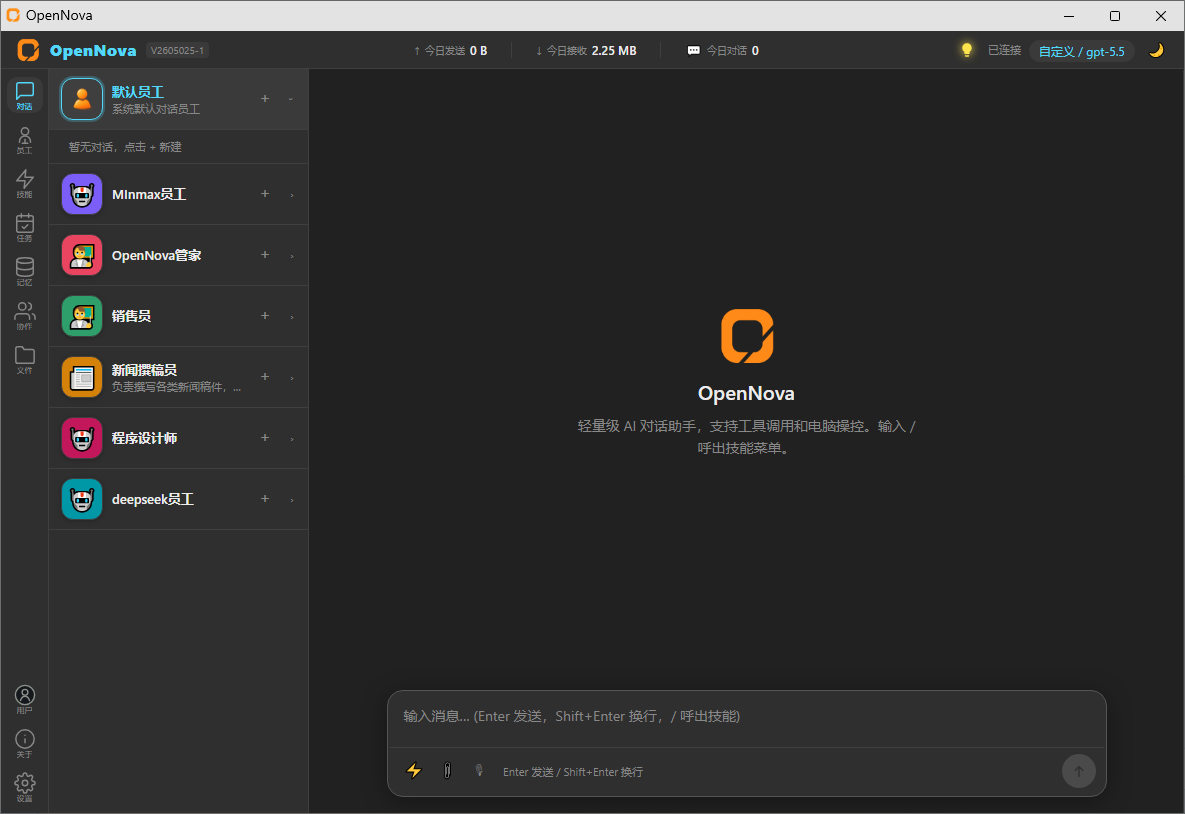This screenshot has height=814, width=1185.
Task: Click the send arrow button
Action: tap(1078, 771)
